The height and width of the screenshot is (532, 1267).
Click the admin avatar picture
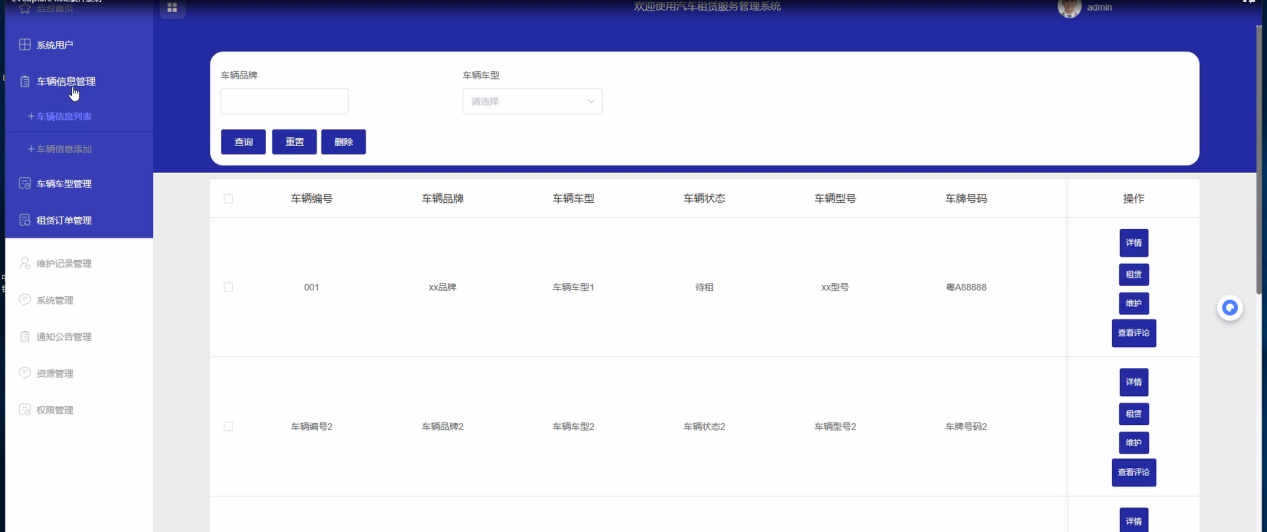coord(1069,8)
